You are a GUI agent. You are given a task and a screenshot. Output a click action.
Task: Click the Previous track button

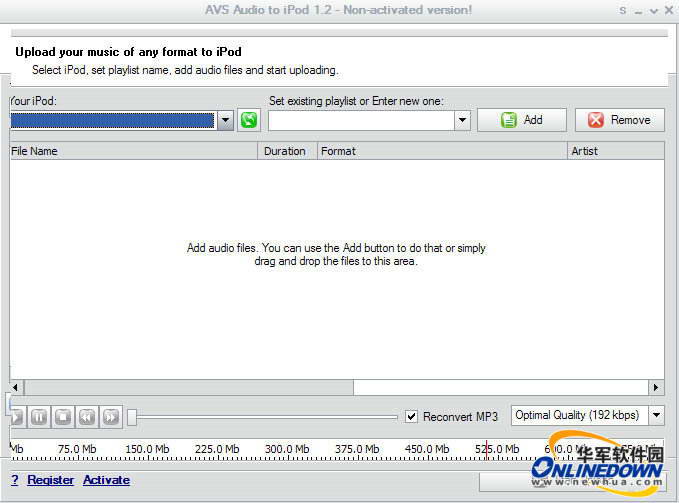point(87,417)
